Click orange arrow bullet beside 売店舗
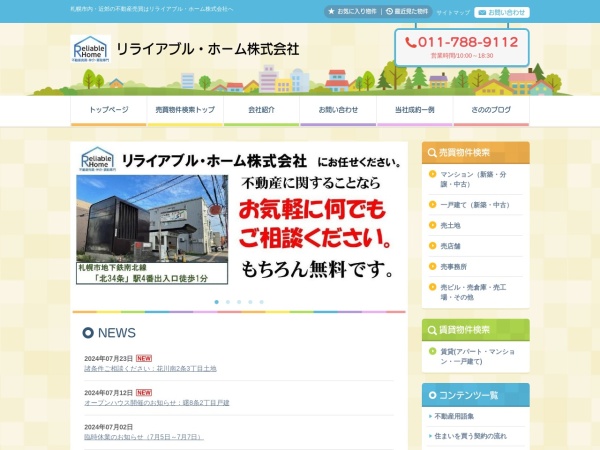 [432, 246]
